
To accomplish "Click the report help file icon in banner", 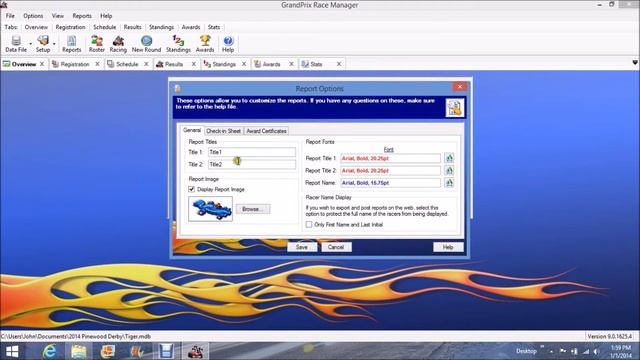I will [x=454, y=108].
